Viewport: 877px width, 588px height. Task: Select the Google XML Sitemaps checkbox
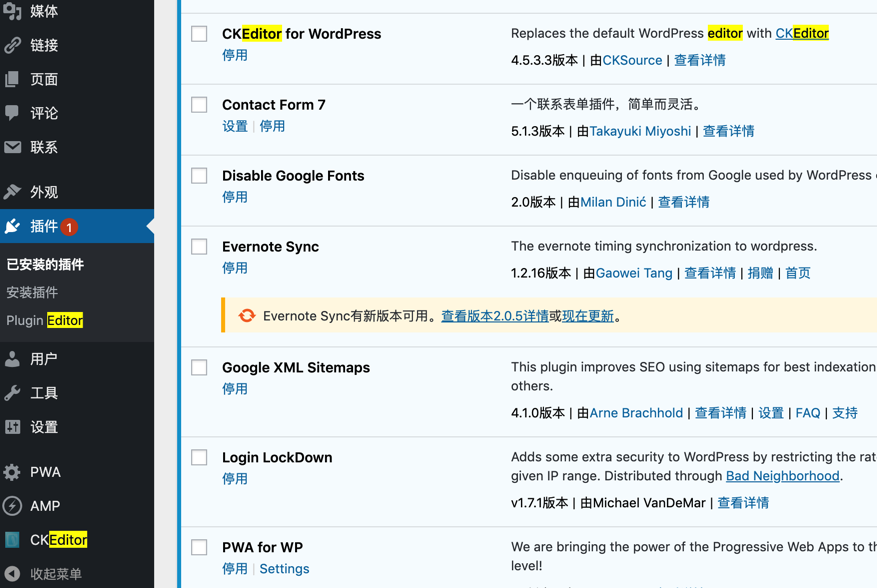coord(199,368)
